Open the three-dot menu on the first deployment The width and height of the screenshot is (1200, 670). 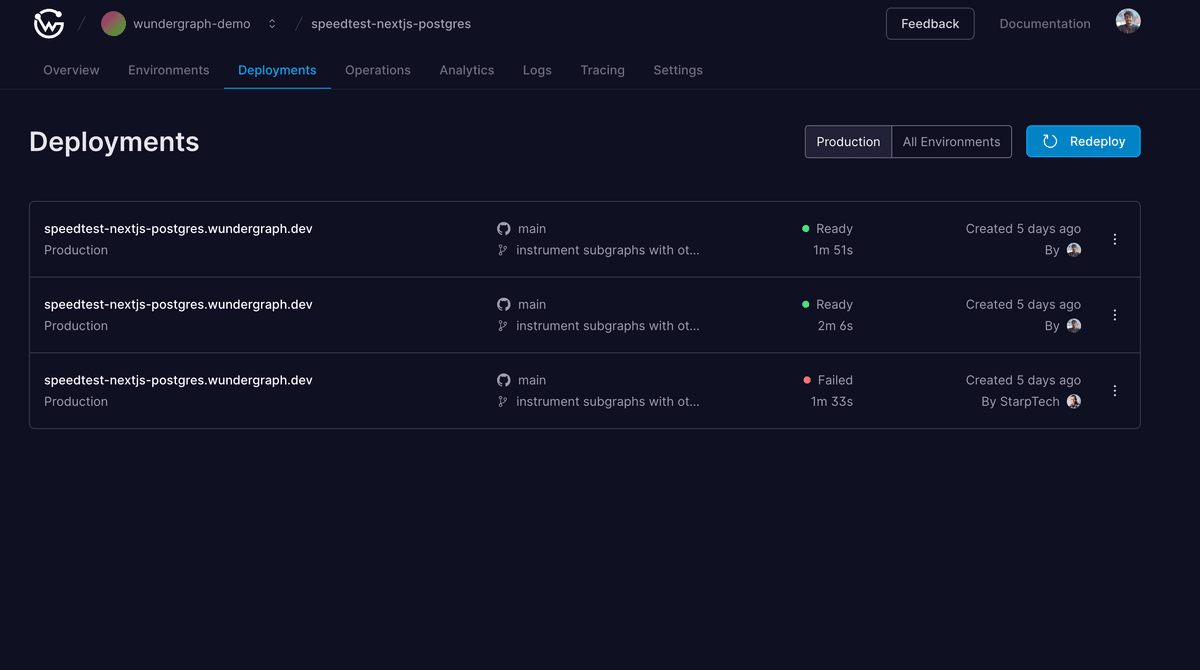tap(1114, 239)
